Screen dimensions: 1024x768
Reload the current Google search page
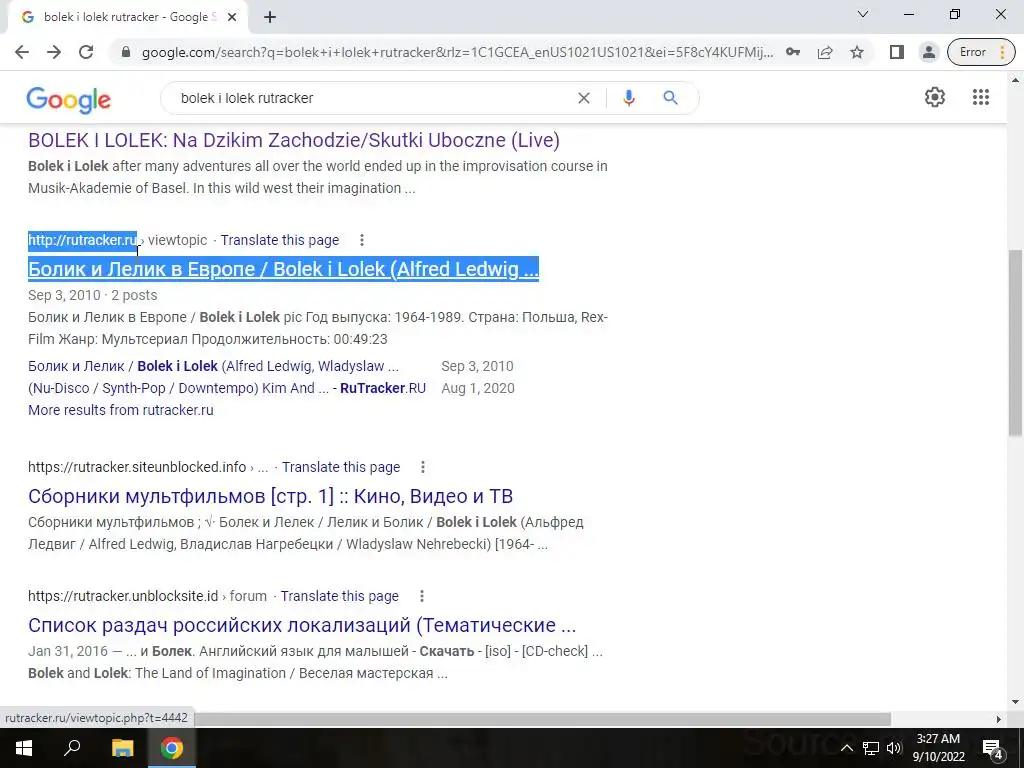86,52
